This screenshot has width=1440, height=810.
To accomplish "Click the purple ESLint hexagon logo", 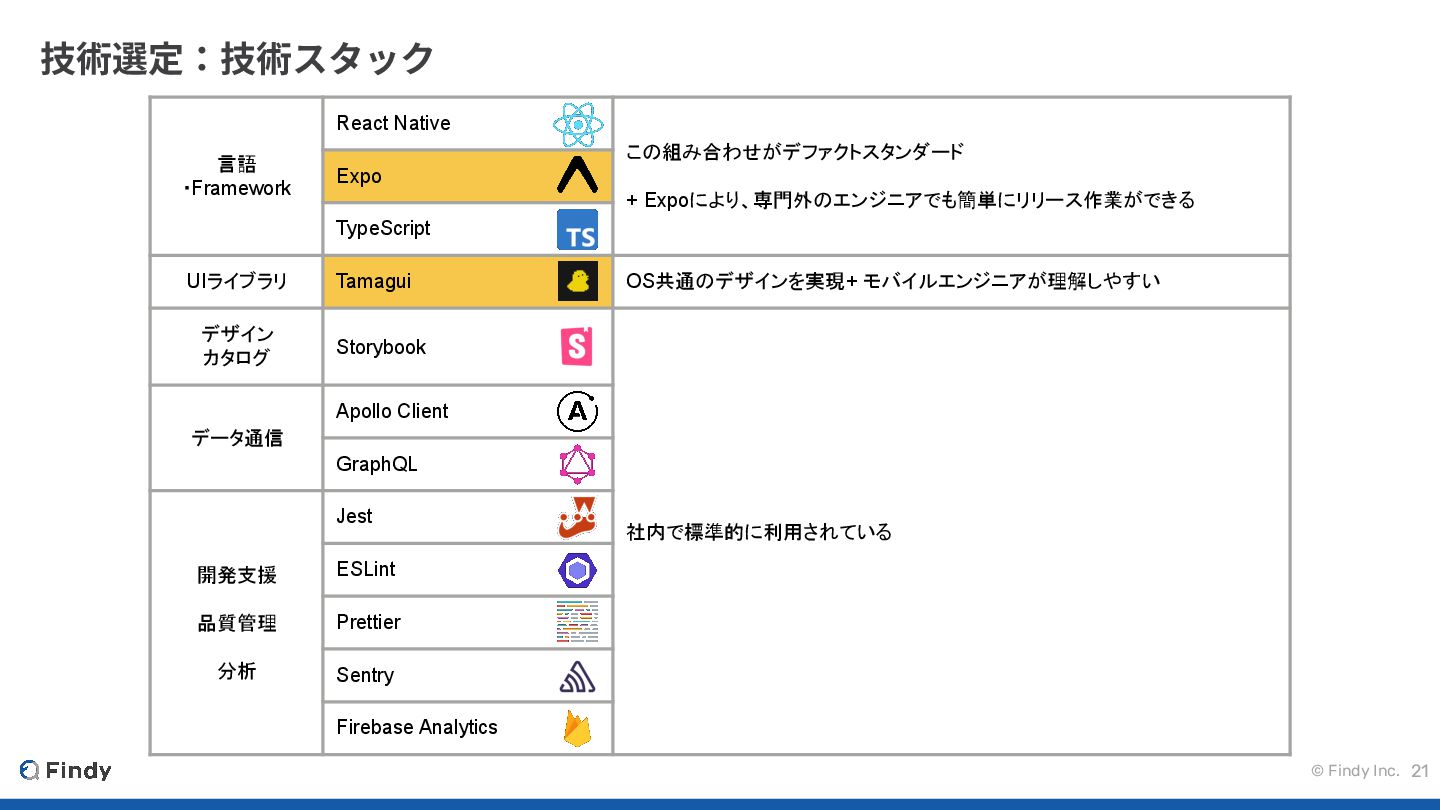I will pos(577,570).
